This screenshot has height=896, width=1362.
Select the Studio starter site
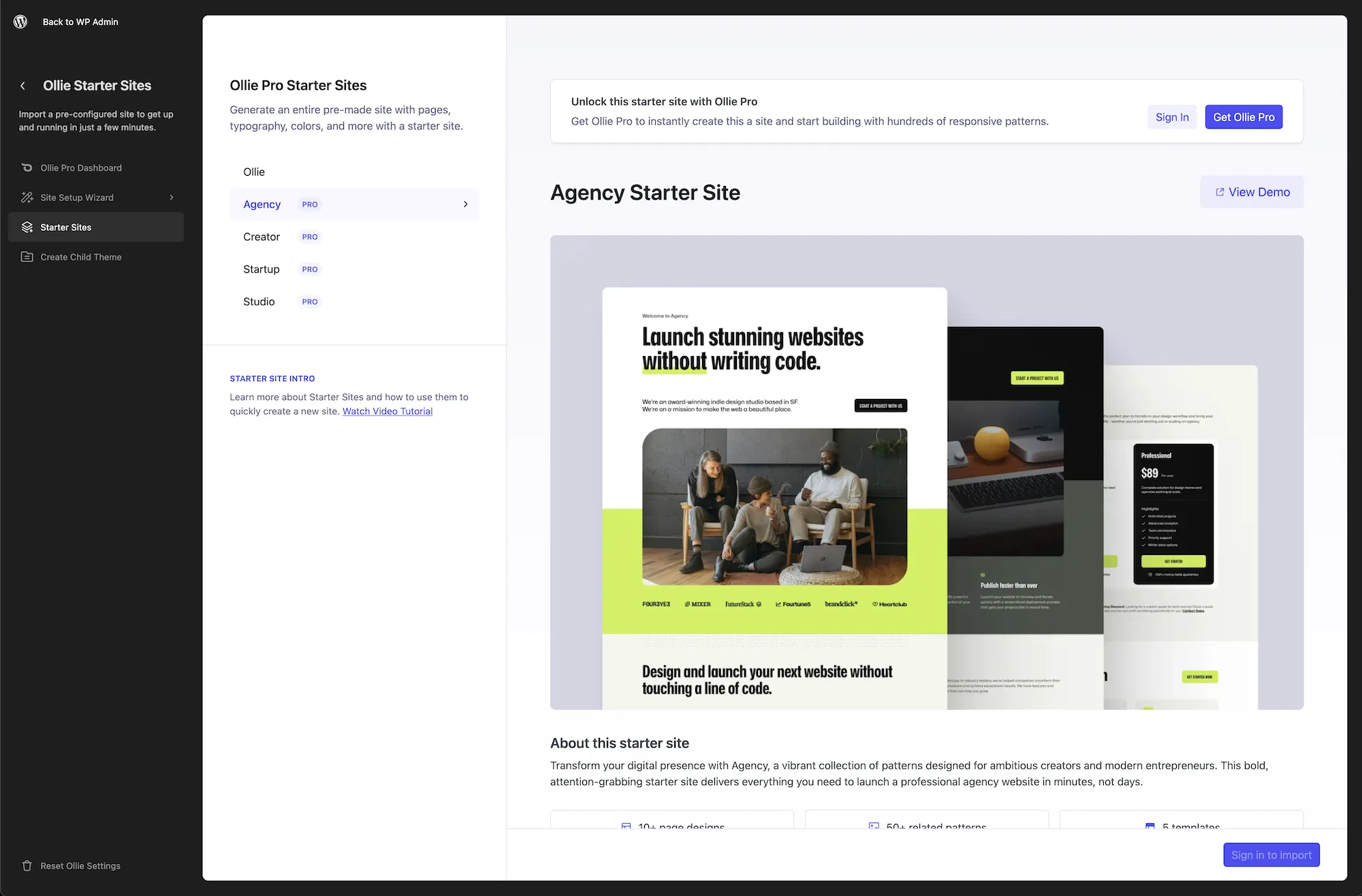pyautogui.click(x=354, y=302)
